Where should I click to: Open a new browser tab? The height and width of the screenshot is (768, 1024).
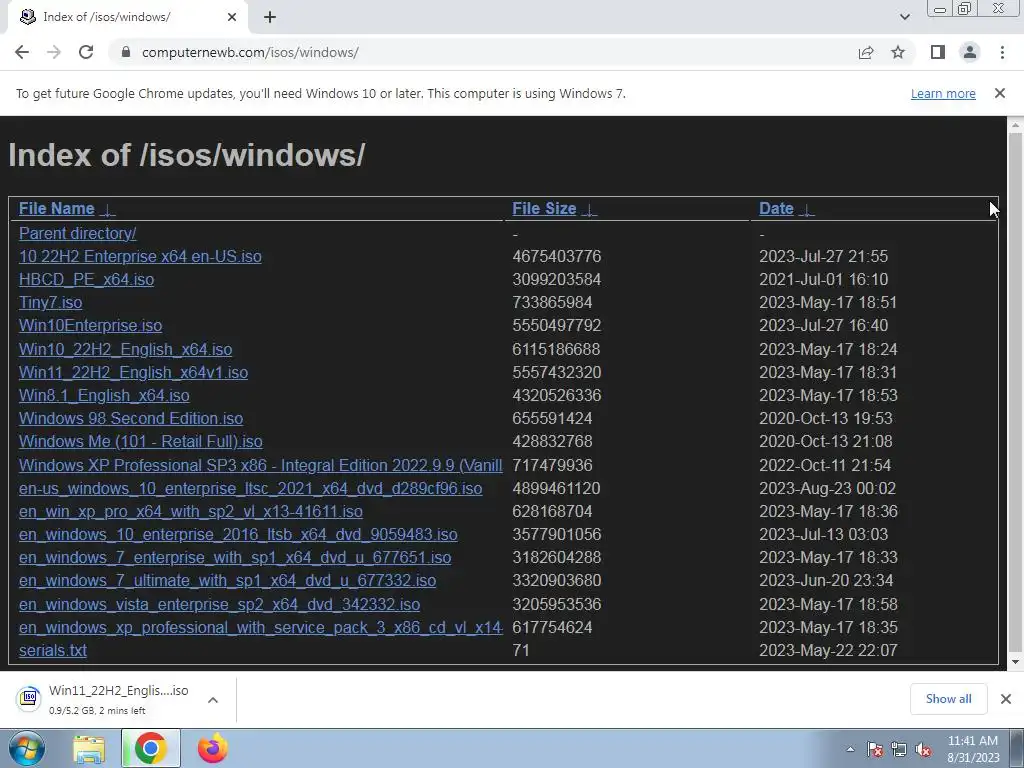pyautogui.click(x=270, y=17)
